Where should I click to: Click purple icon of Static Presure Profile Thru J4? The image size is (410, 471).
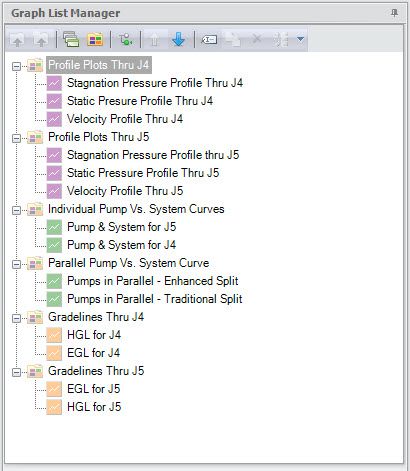[54, 101]
